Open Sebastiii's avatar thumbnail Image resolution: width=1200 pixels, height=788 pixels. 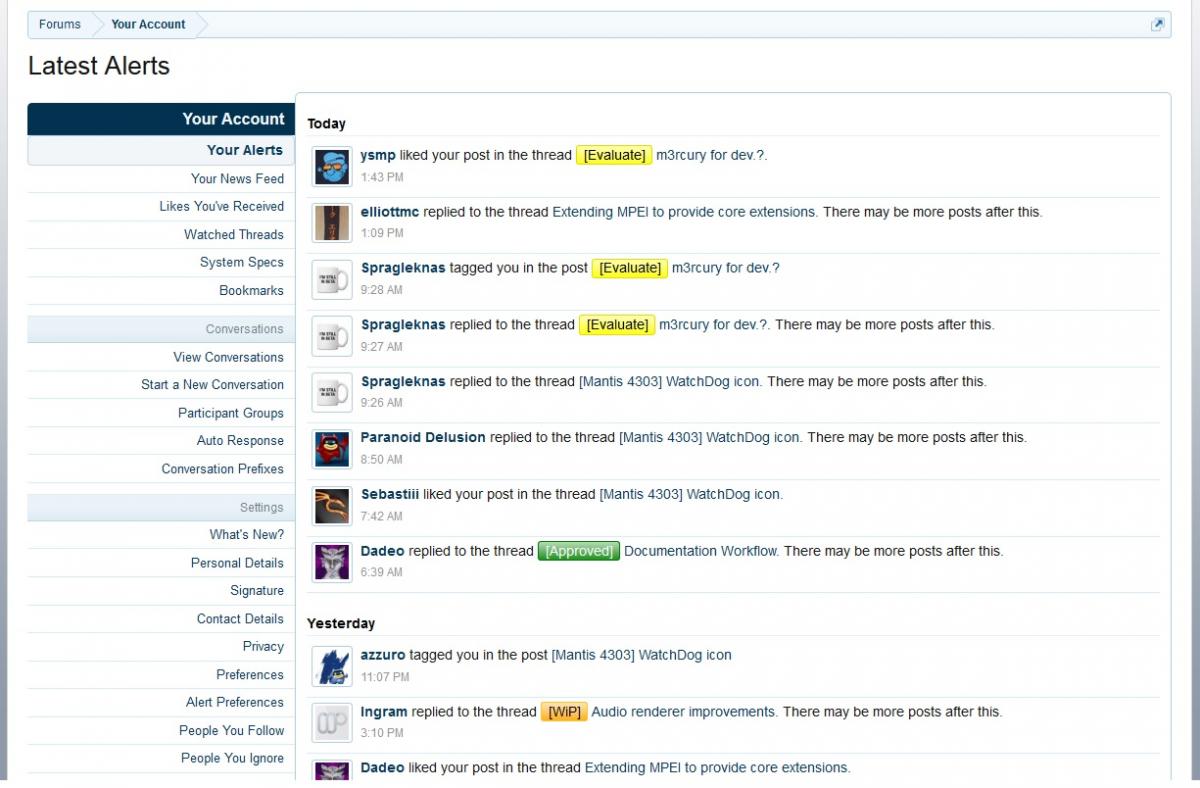pos(332,506)
